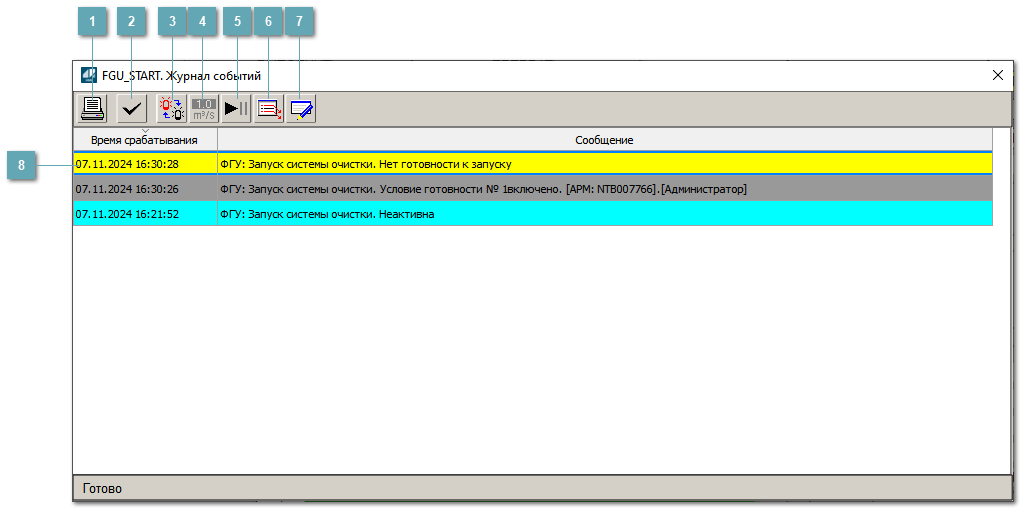This screenshot has height=511, width=1023.
Task: Click callout marker number 8
Action: click(22, 165)
